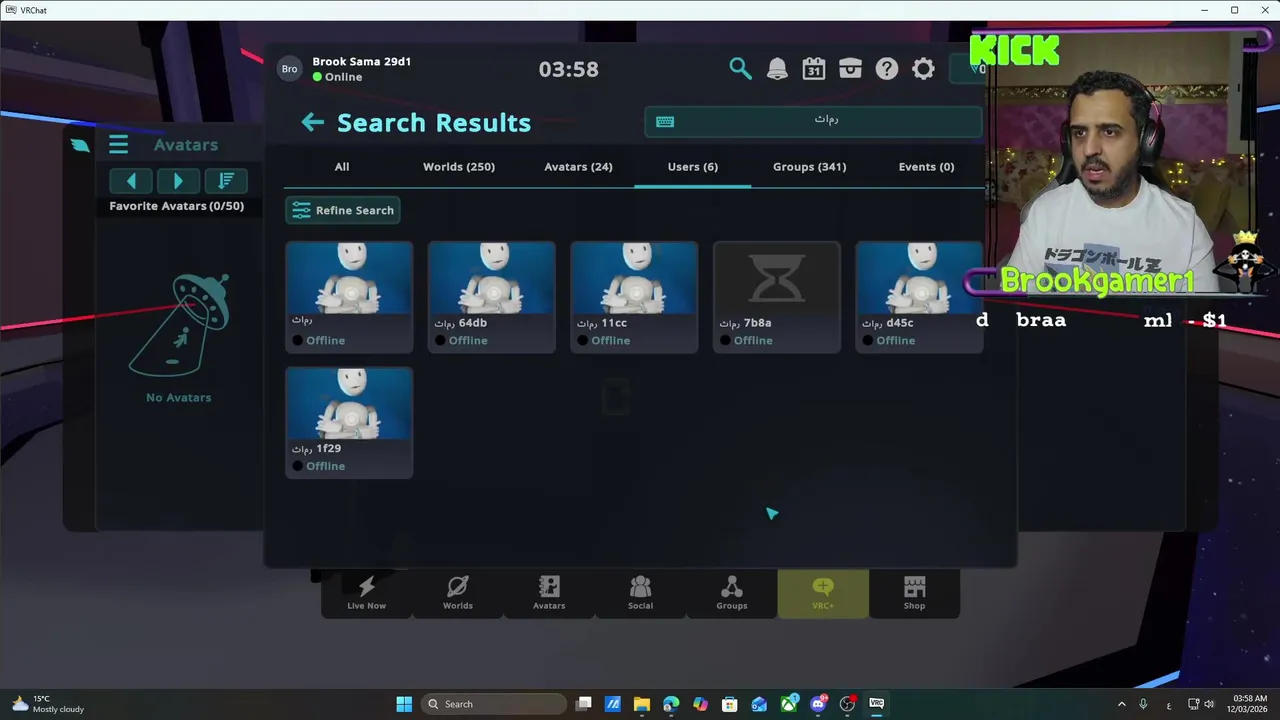Show hidden system tray icons
The width and height of the screenshot is (1280, 720).
click(1121, 704)
